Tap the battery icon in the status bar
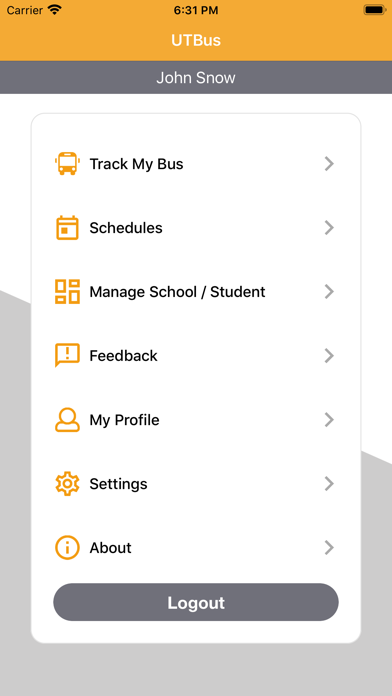 (x=374, y=10)
